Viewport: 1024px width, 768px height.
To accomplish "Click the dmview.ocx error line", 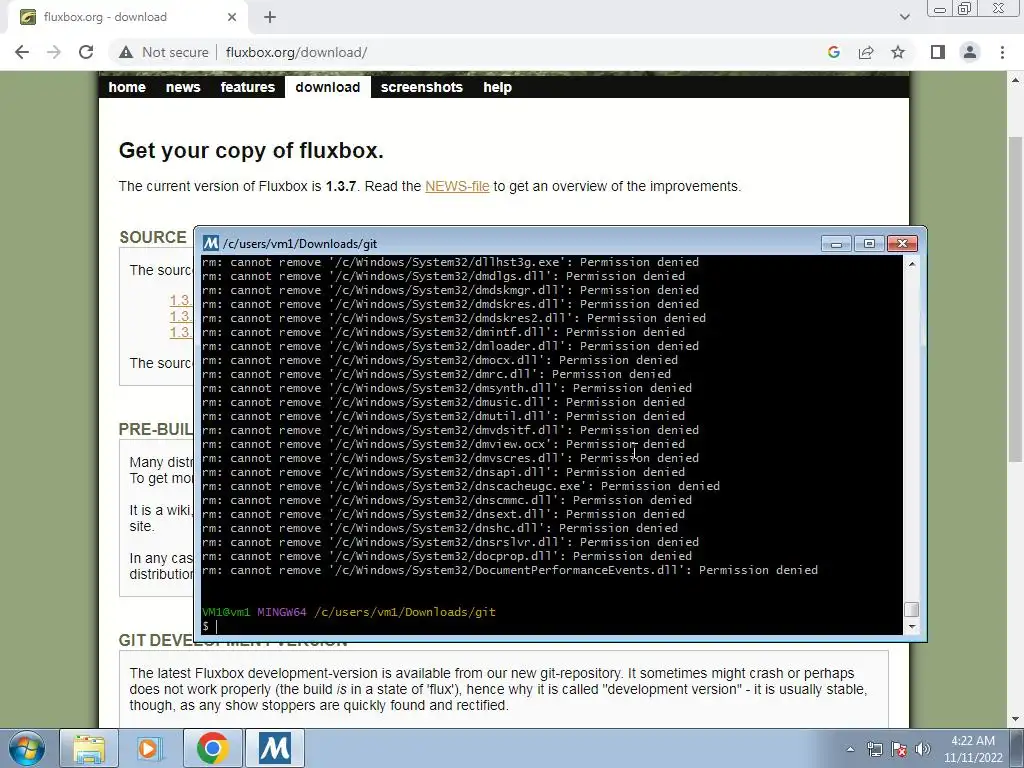I will pos(443,444).
